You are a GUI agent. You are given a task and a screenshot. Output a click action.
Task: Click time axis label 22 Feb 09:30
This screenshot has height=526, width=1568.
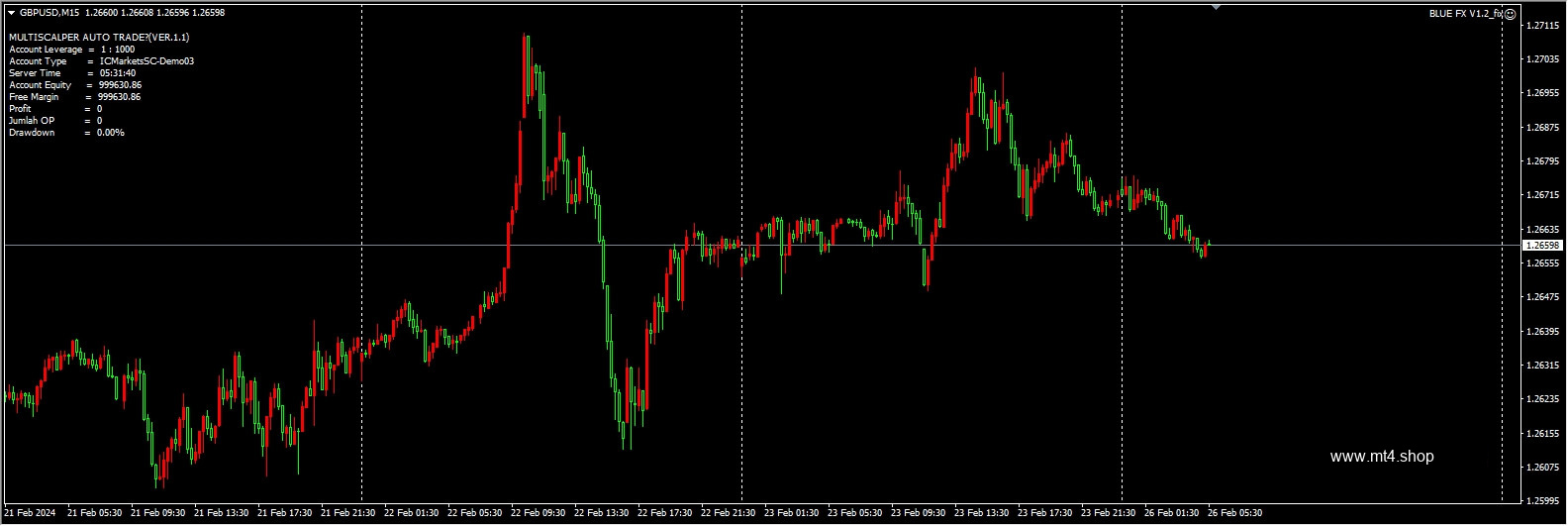(x=539, y=513)
